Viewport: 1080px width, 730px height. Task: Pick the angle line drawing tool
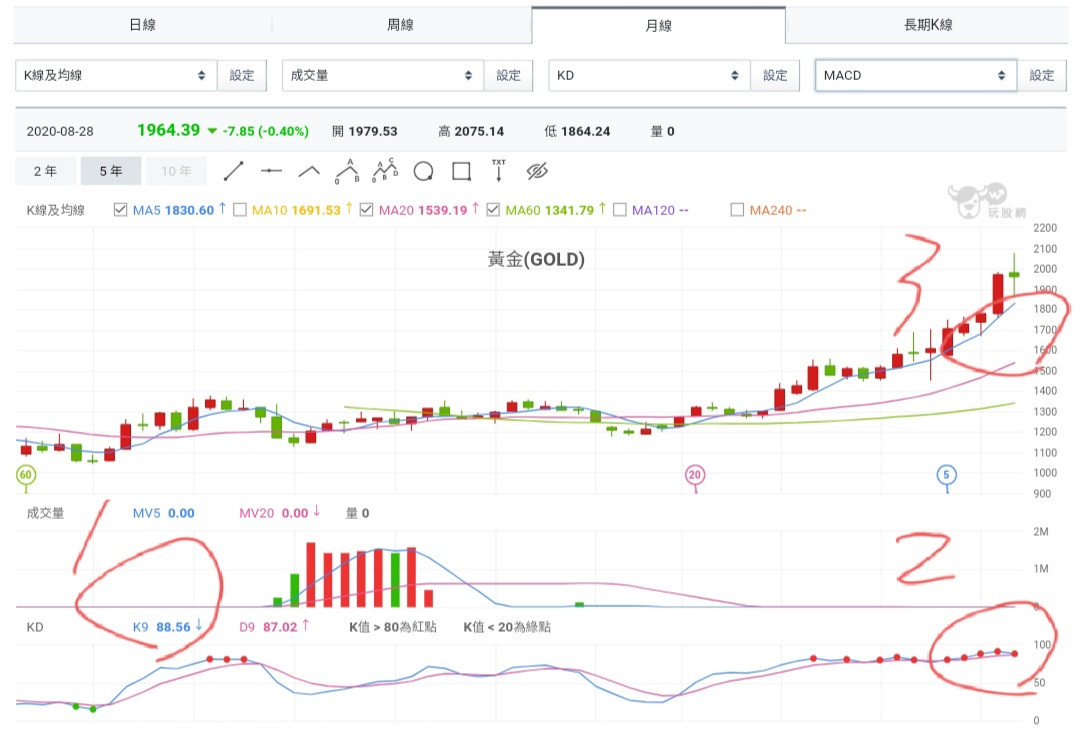pos(309,171)
